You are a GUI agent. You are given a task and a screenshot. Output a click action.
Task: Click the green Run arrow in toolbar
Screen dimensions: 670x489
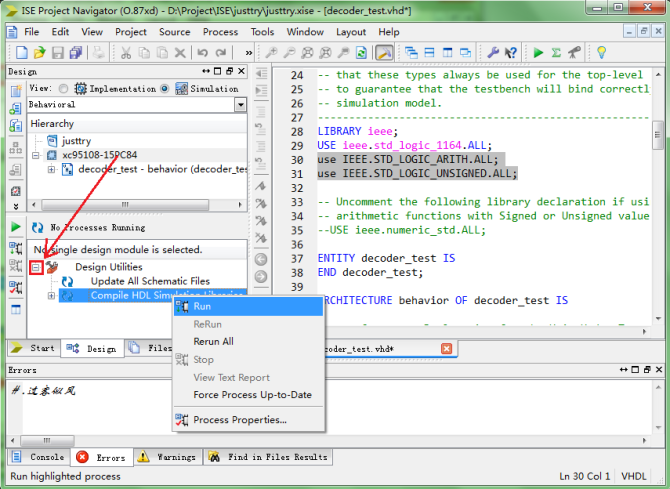tap(538, 53)
